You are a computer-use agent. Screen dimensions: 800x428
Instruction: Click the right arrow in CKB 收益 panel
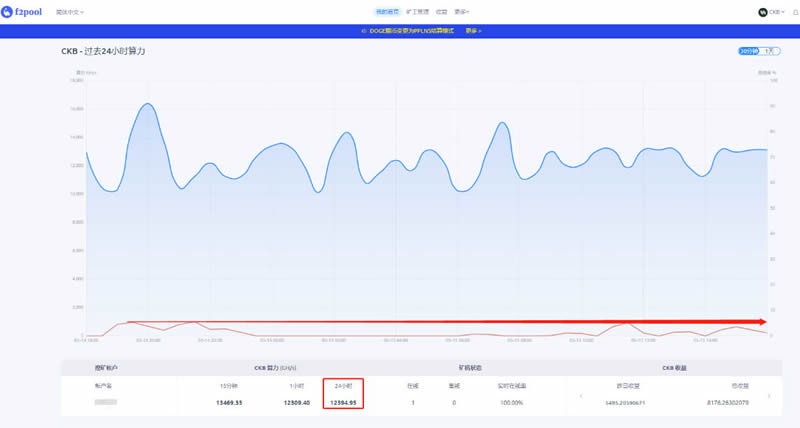(769, 397)
